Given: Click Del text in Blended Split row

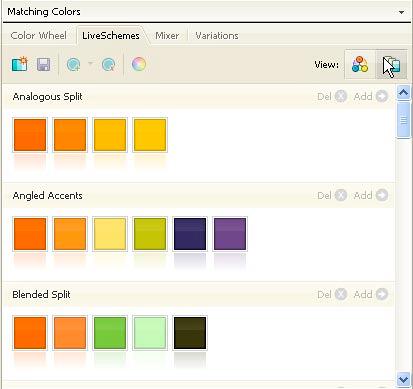Looking at the screenshot, I should tap(324, 295).
